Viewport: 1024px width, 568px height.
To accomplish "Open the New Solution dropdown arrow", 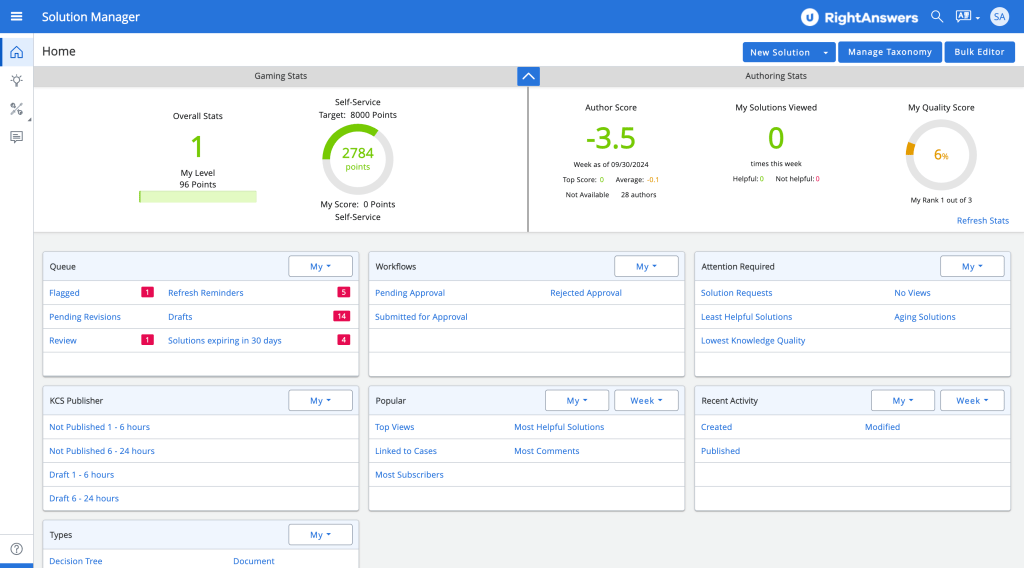I will (x=826, y=52).
